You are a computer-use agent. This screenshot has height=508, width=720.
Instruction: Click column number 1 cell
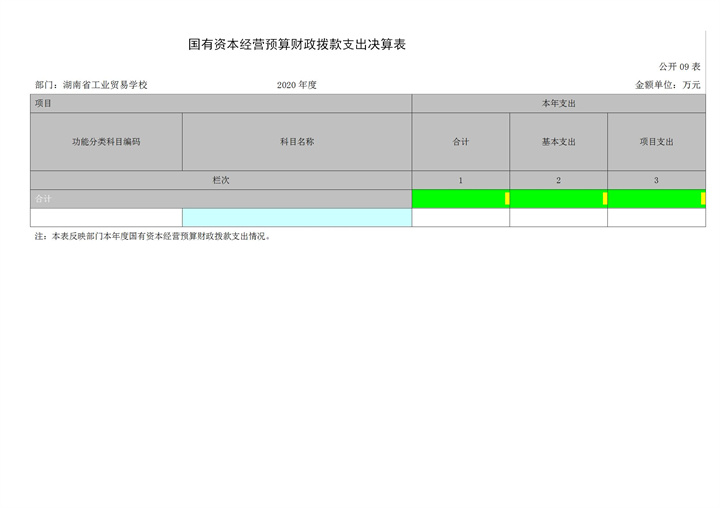pos(461,181)
